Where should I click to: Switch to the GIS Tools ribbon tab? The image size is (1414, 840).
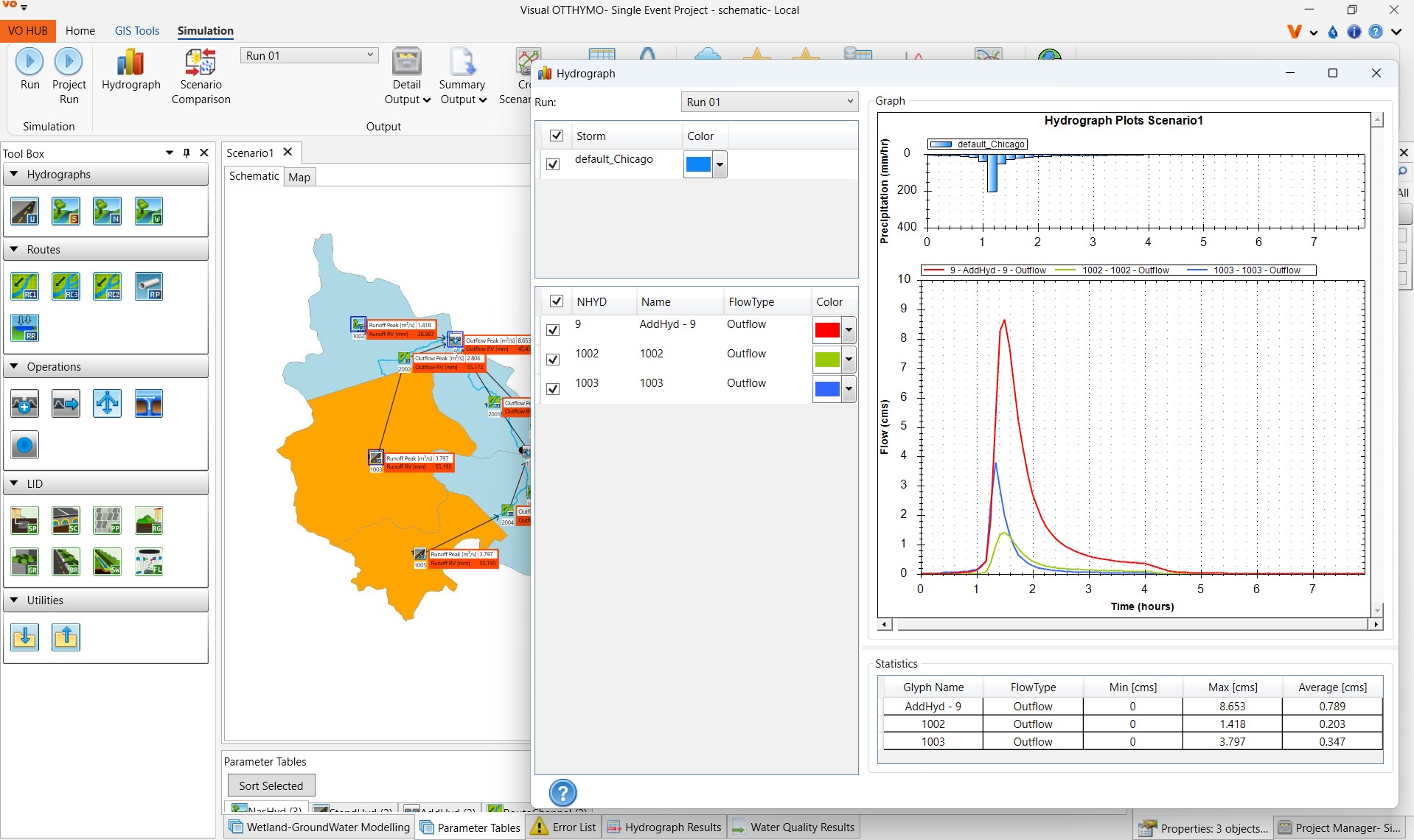click(x=137, y=31)
